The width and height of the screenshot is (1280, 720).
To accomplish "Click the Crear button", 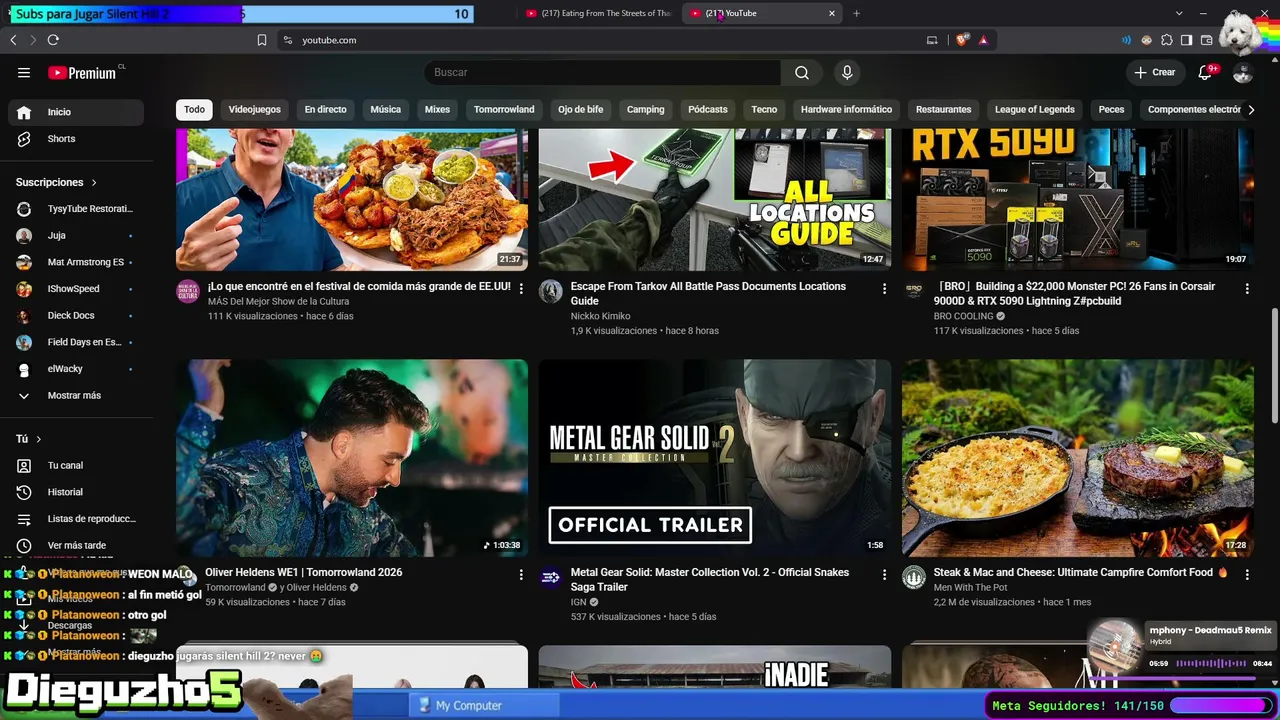I will 1155,72.
